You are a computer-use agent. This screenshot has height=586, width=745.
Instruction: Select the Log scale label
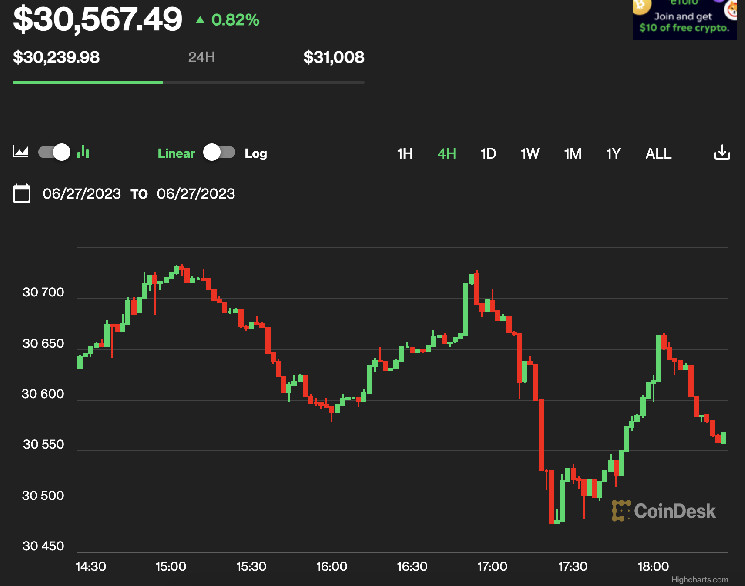point(256,154)
